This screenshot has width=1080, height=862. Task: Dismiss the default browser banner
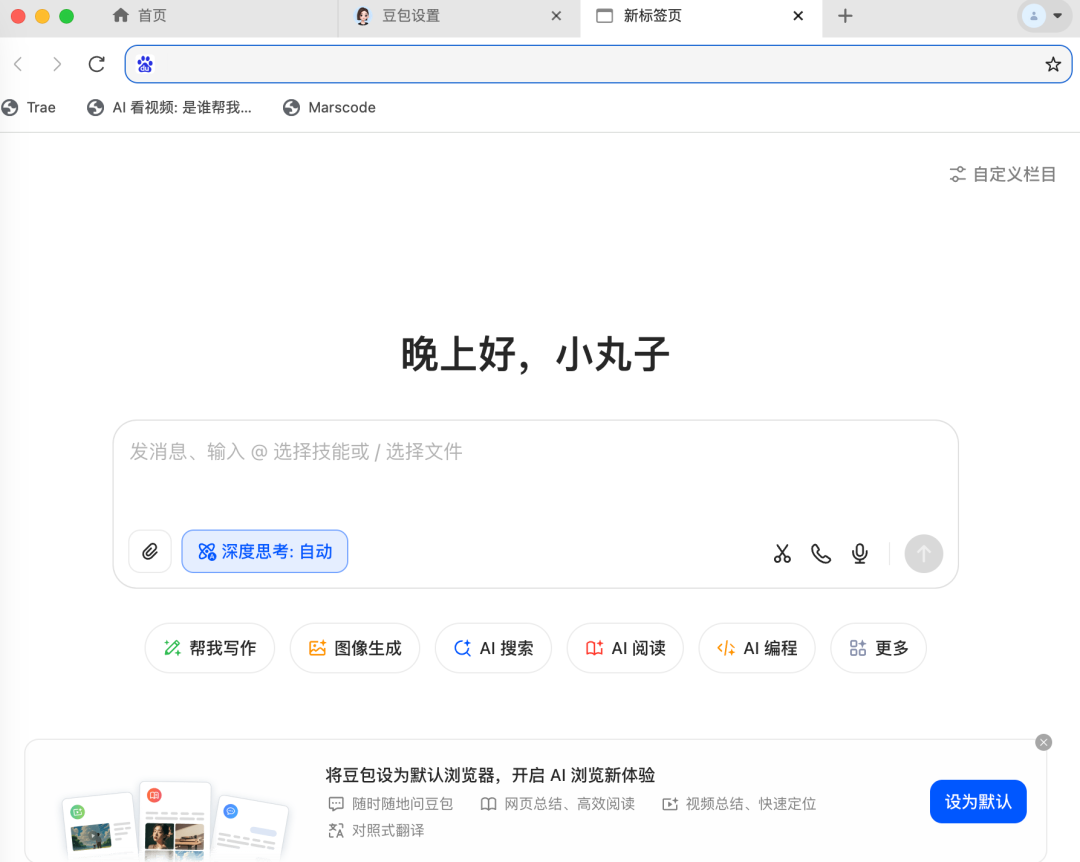click(1043, 742)
